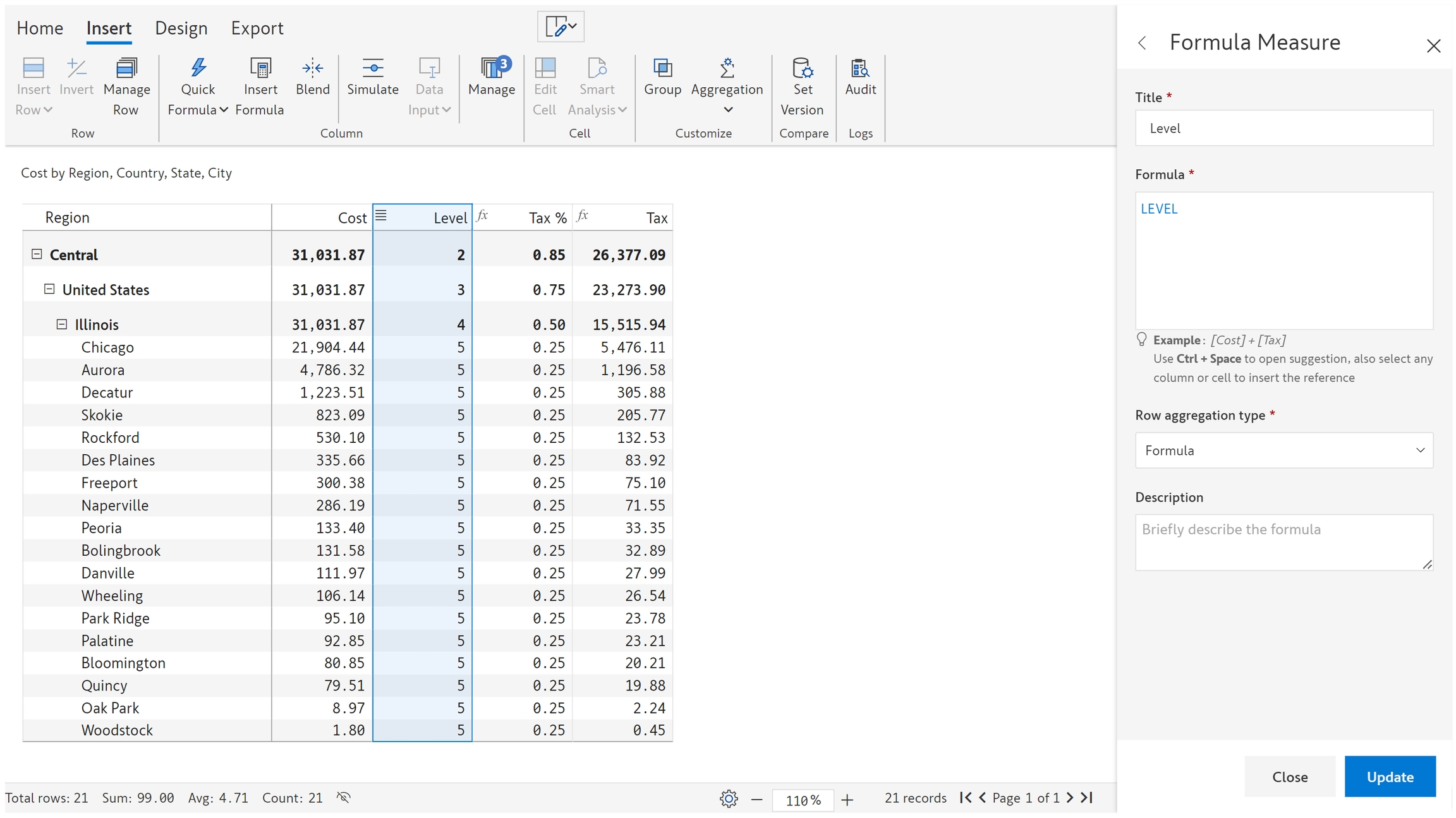Click the Blend column icon
Image resolution: width=1456 pixels, height=818 pixels.
point(313,68)
